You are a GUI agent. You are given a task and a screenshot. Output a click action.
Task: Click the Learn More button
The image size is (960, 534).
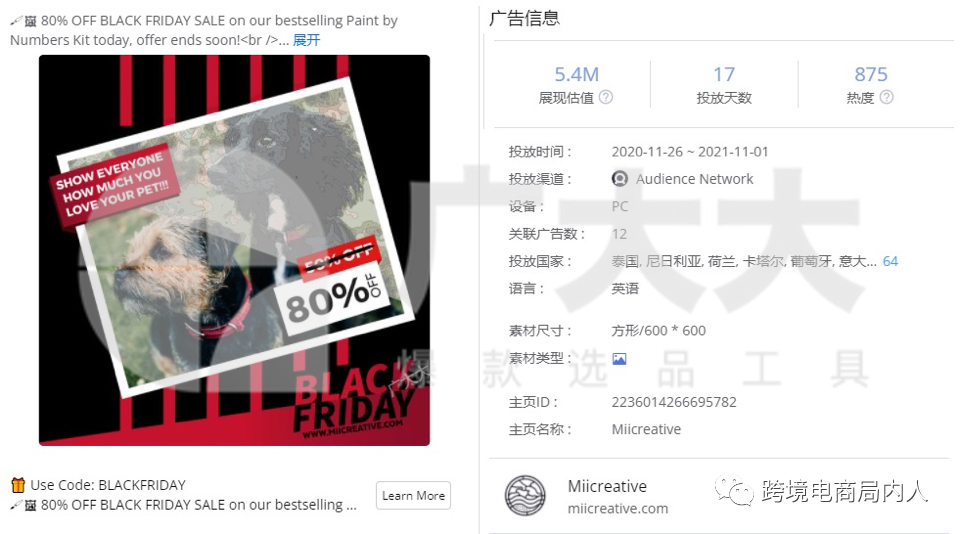coord(413,495)
